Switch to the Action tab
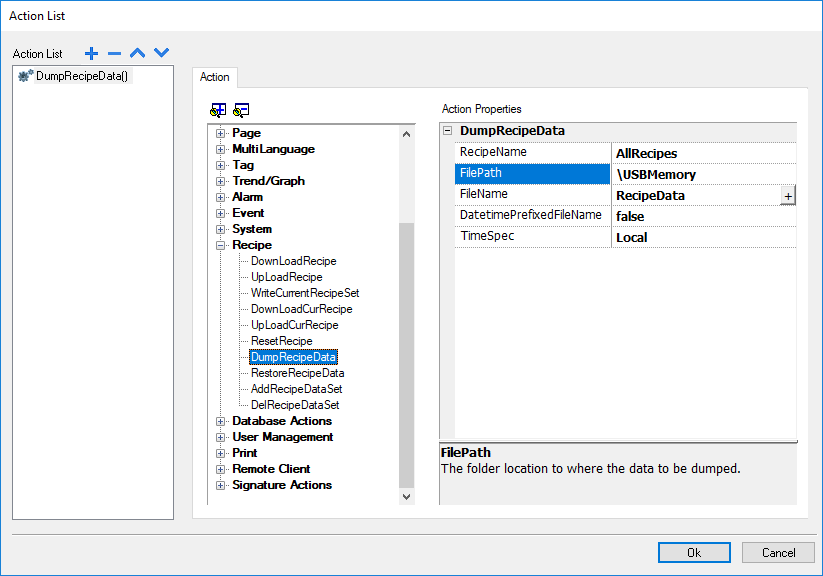Screen dimensions: 823x576 [214, 77]
